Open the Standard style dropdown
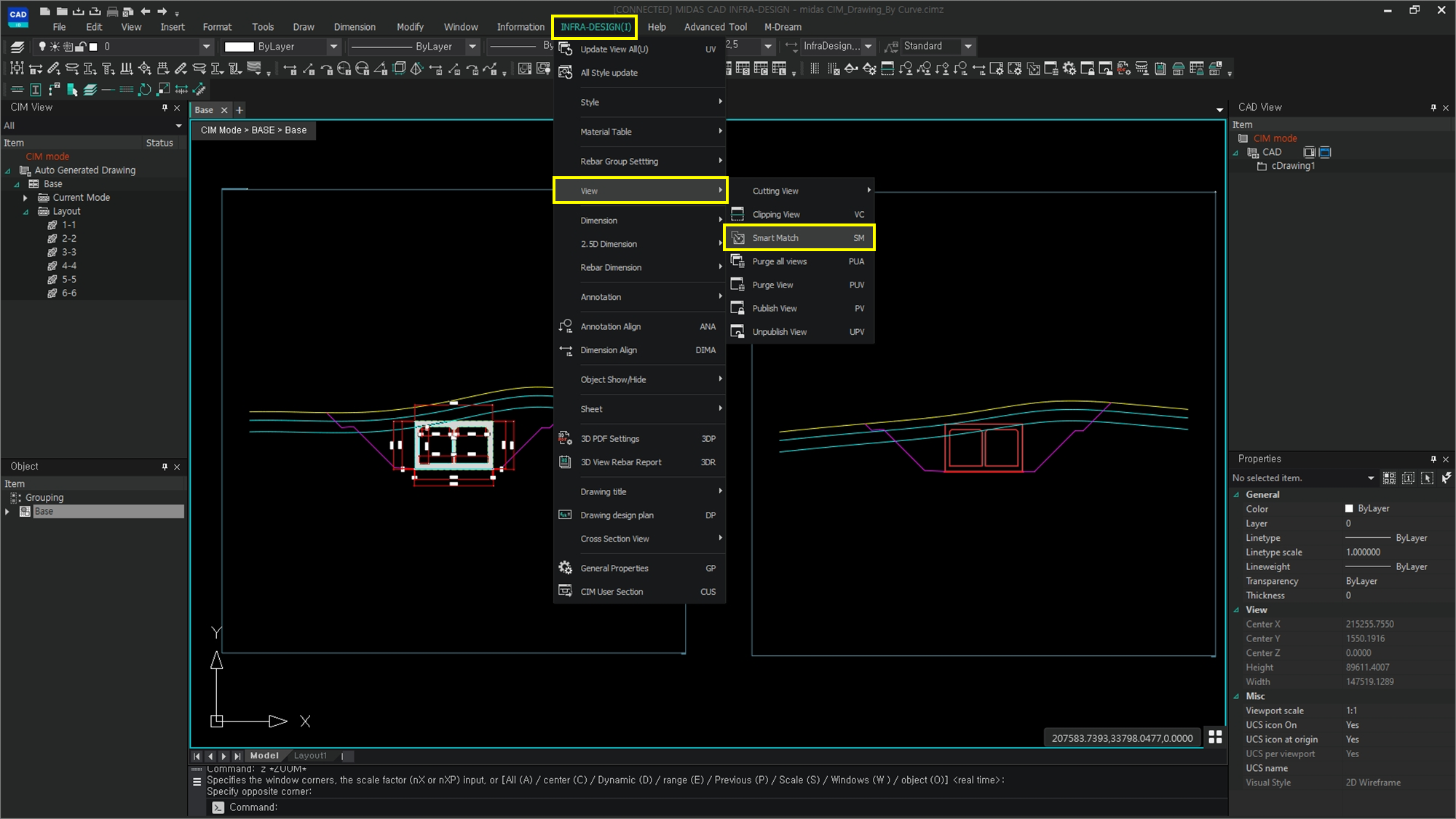The height and width of the screenshot is (819, 1456). click(968, 47)
